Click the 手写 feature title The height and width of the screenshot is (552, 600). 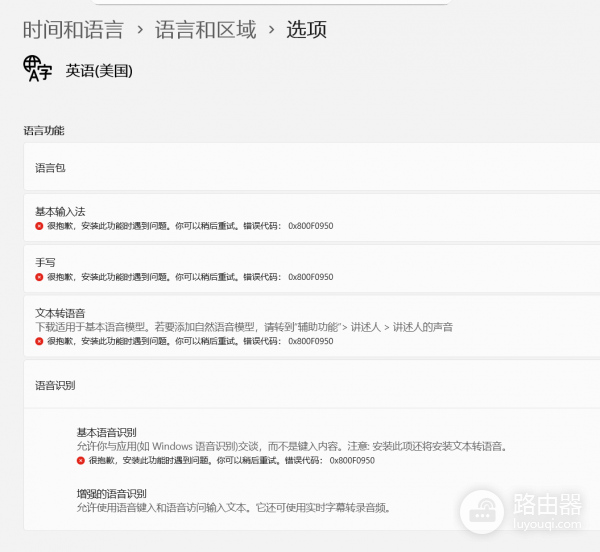(45, 262)
